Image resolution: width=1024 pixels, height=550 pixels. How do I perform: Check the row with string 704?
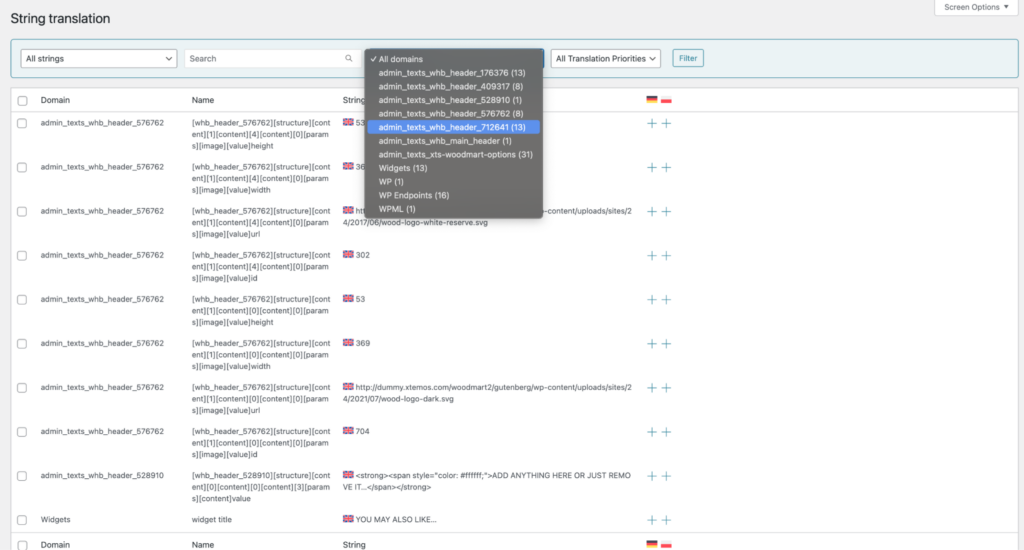(22, 432)
